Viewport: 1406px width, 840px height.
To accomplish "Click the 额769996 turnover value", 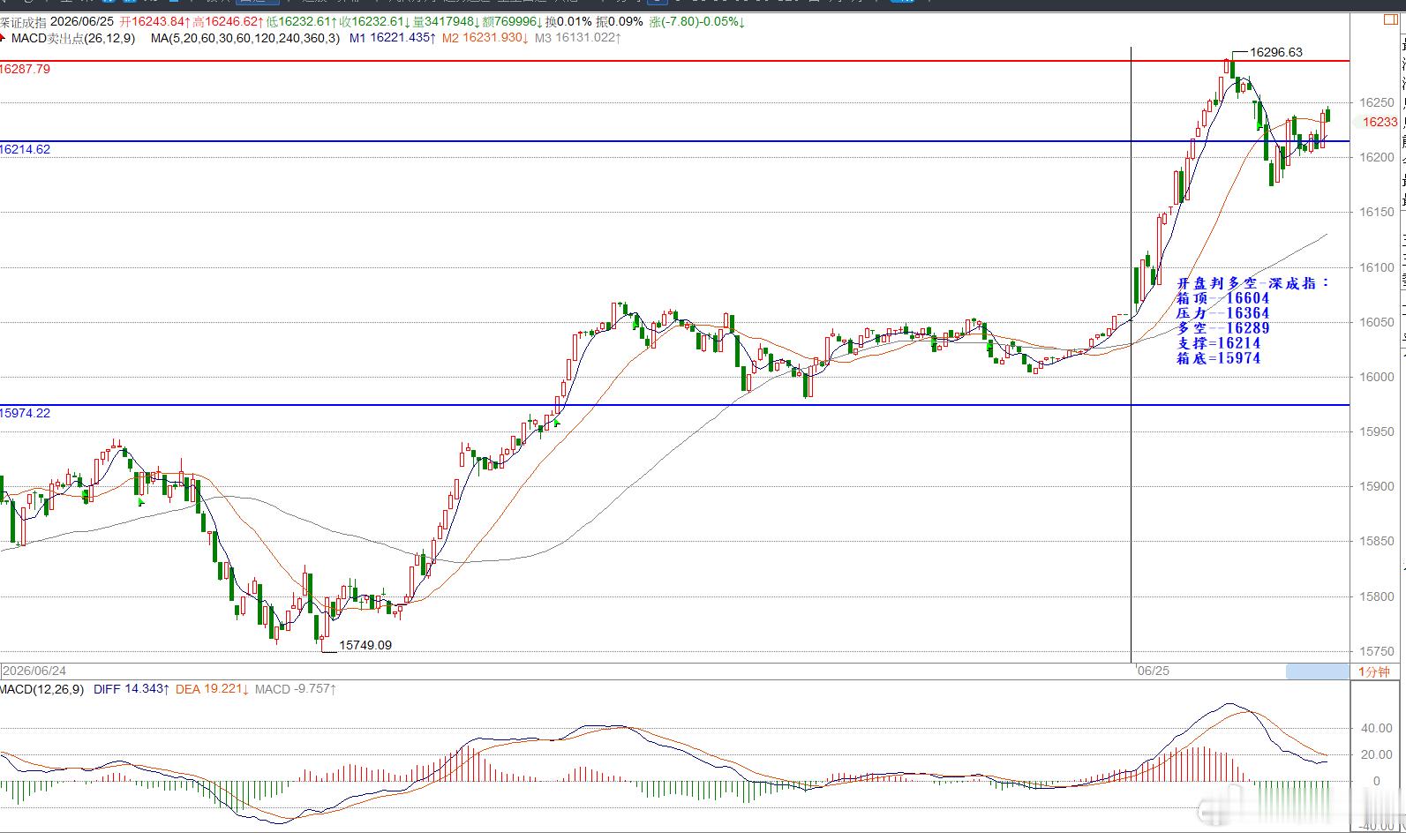I will [513, 22].
